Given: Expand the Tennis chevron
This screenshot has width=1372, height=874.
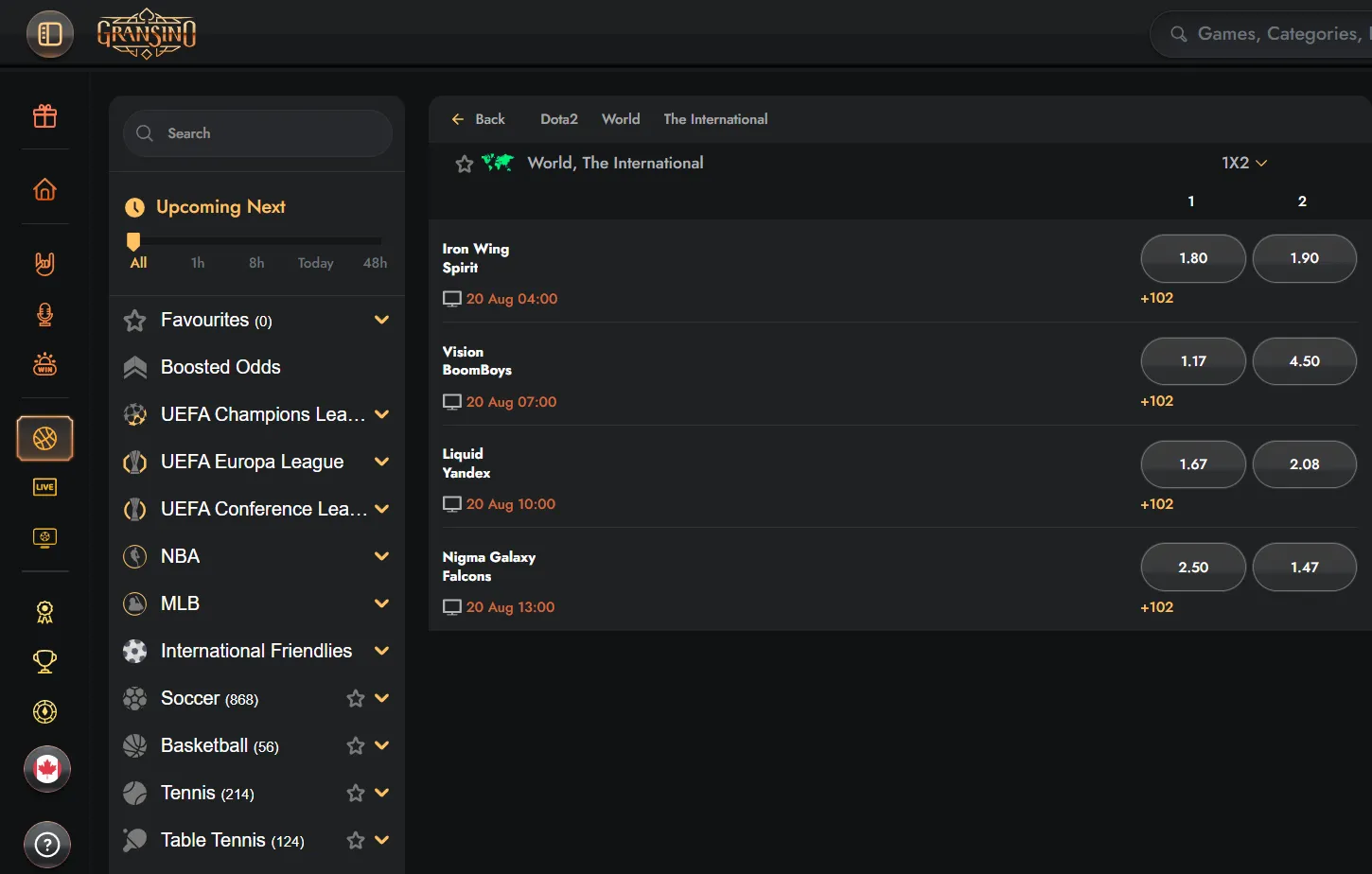Looking at the screenshot, I should 382,793.
